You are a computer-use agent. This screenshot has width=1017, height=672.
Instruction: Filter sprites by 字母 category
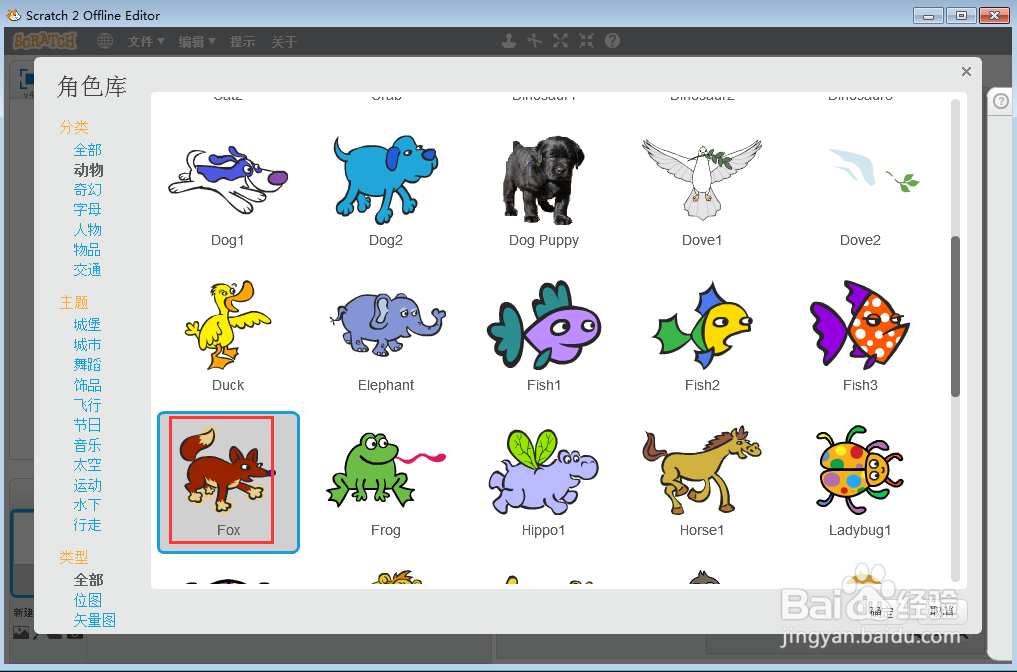88,210
